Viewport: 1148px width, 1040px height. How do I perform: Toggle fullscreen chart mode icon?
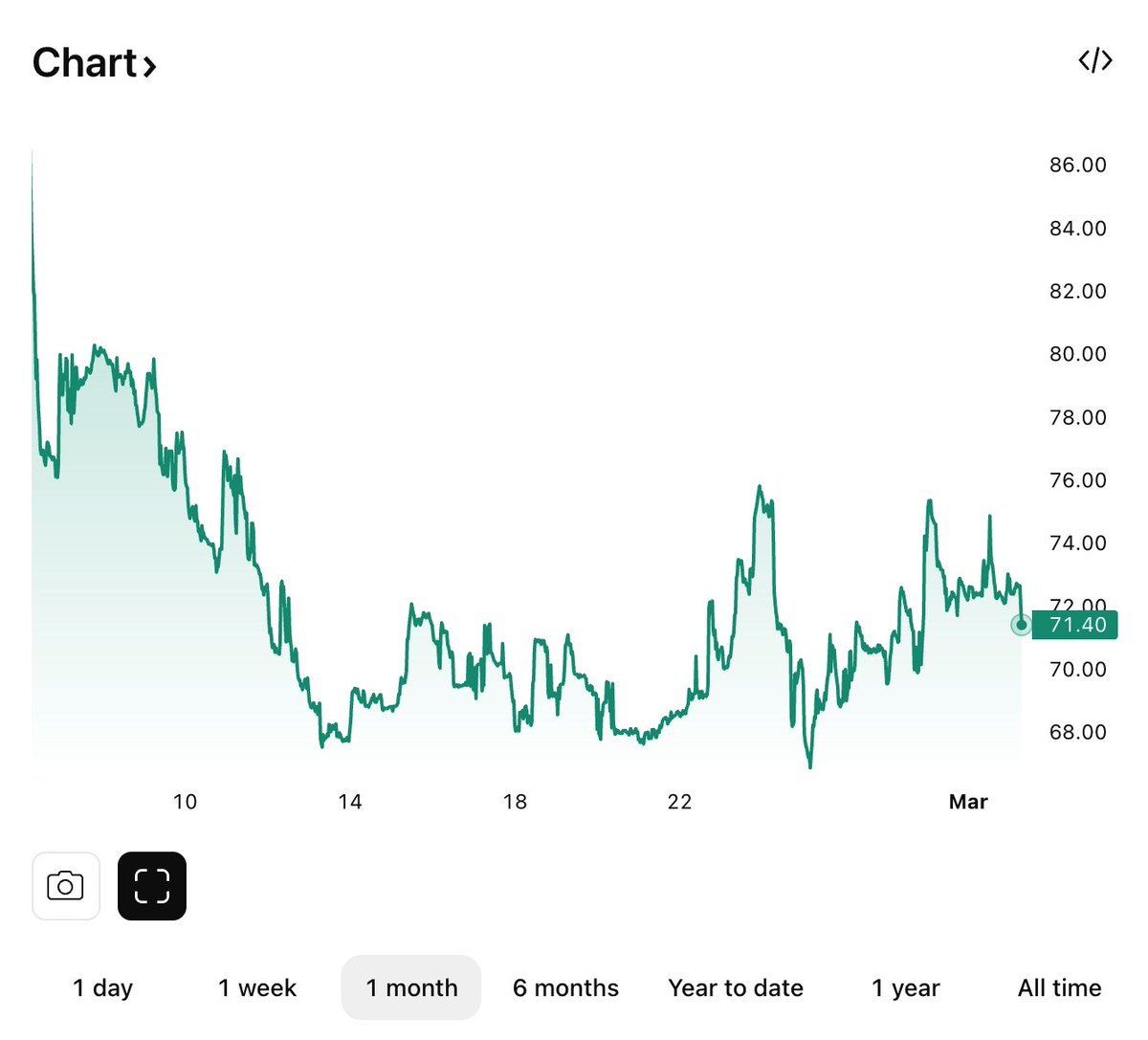tap(152, 886)
